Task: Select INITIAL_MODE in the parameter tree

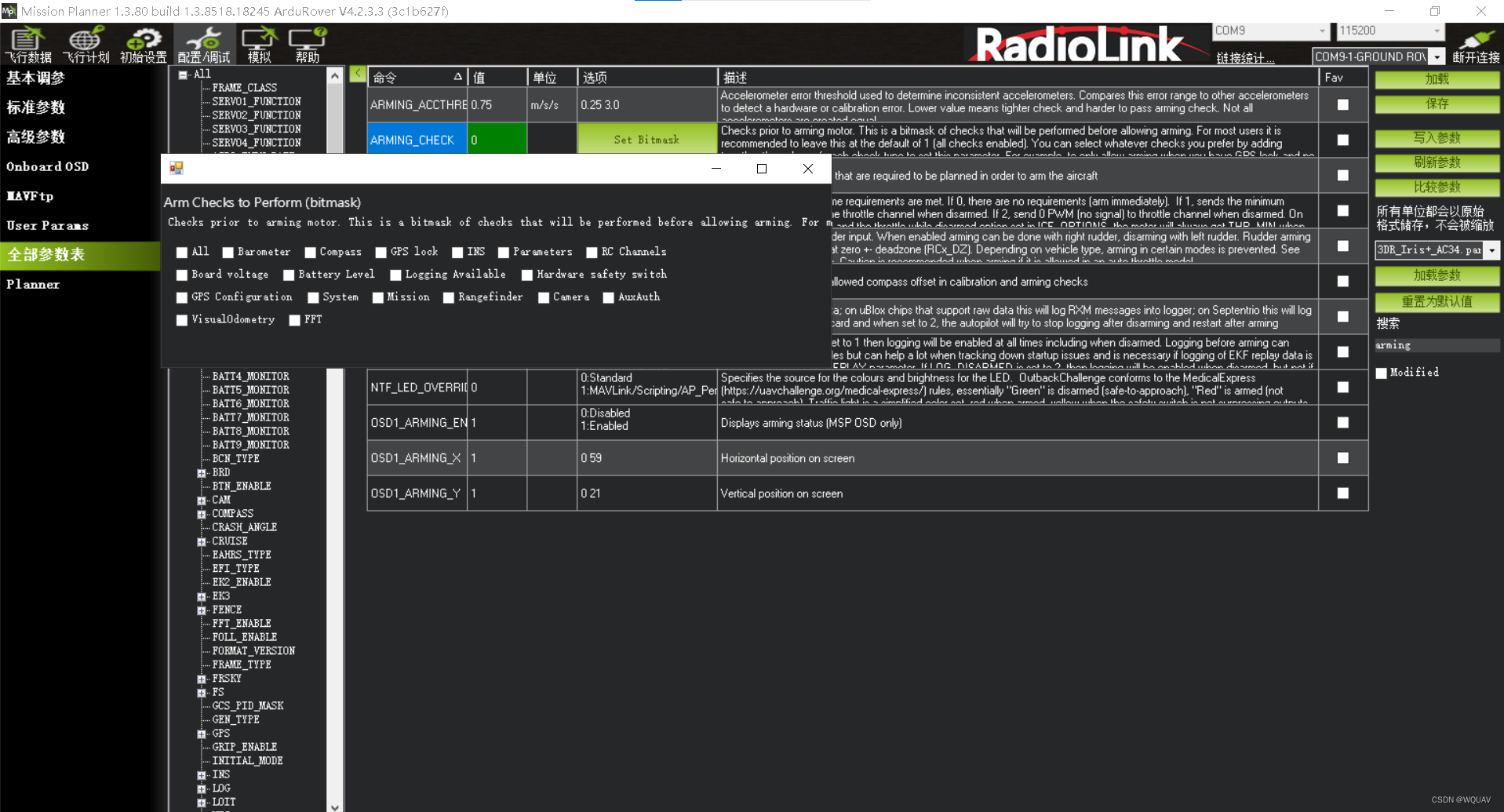Action: [x=247, y=761]
